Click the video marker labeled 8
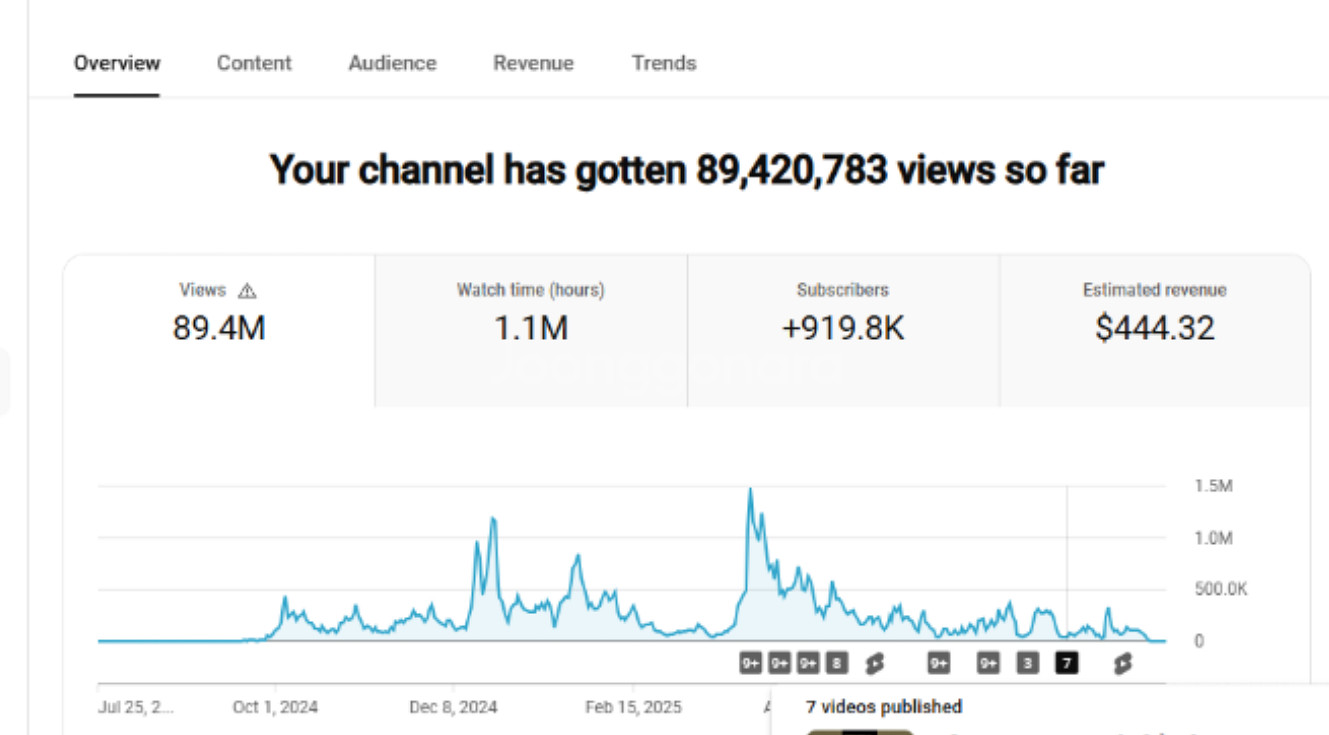Screen dimensions: 1329x735 [837, 662]
